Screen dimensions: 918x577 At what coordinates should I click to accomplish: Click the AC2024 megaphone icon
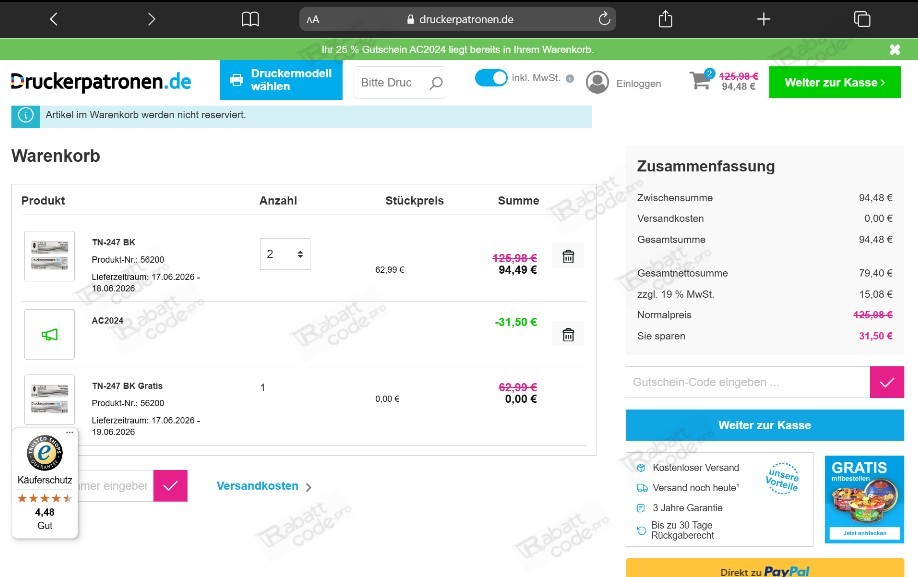pos(50,335)
